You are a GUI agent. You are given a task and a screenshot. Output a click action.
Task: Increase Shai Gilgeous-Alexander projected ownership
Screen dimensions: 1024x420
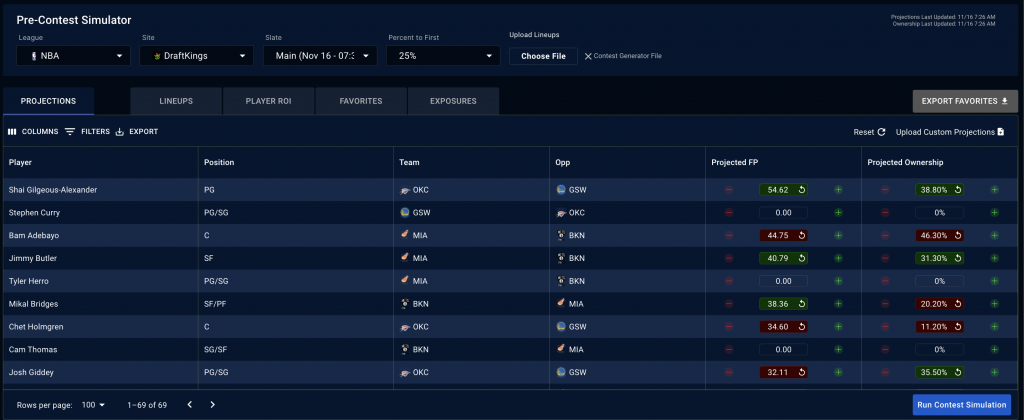pos(995,190)
